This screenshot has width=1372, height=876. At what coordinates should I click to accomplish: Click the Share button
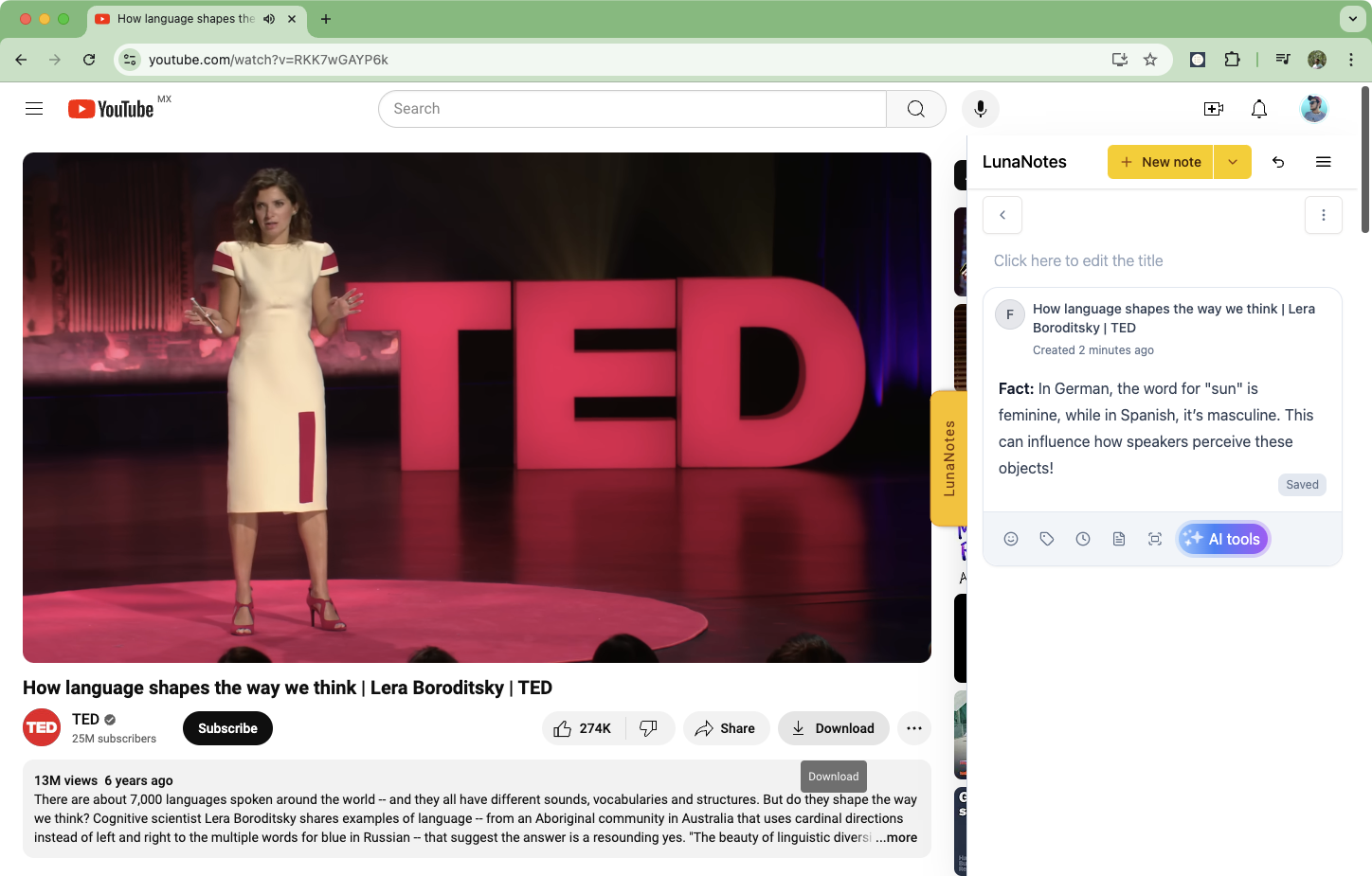click(726, 728)
